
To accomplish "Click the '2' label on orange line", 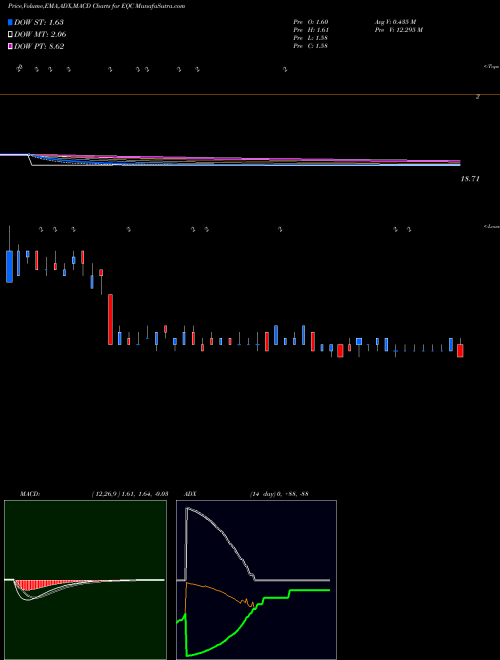I will 478,97.
